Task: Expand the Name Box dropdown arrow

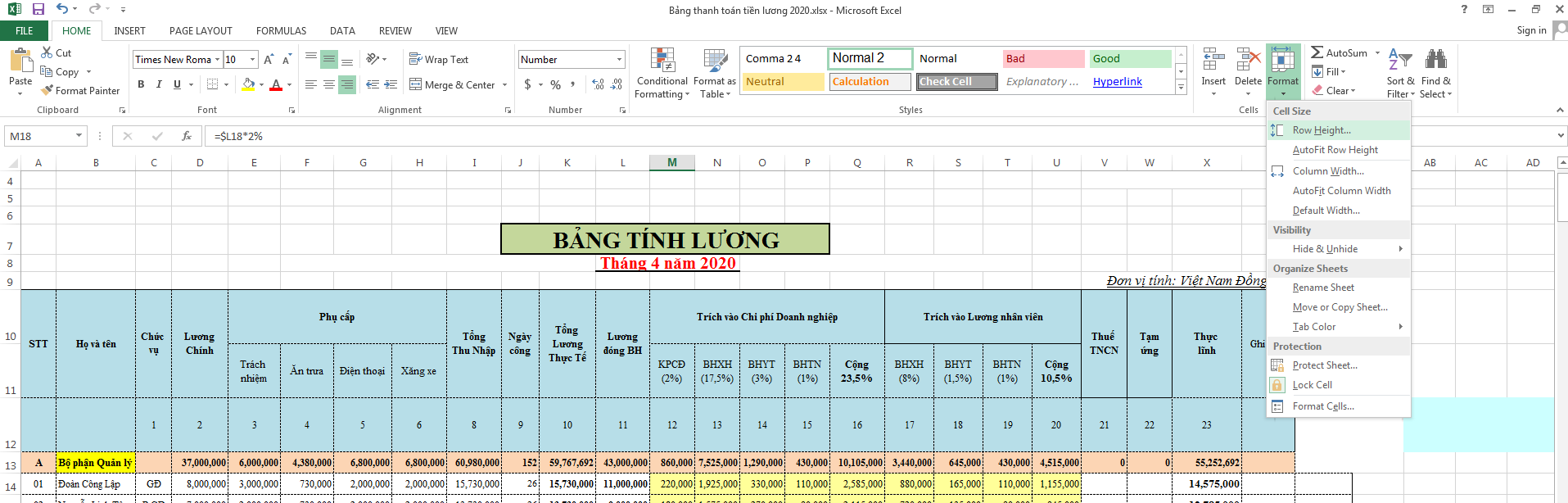Action: point(79,136)
